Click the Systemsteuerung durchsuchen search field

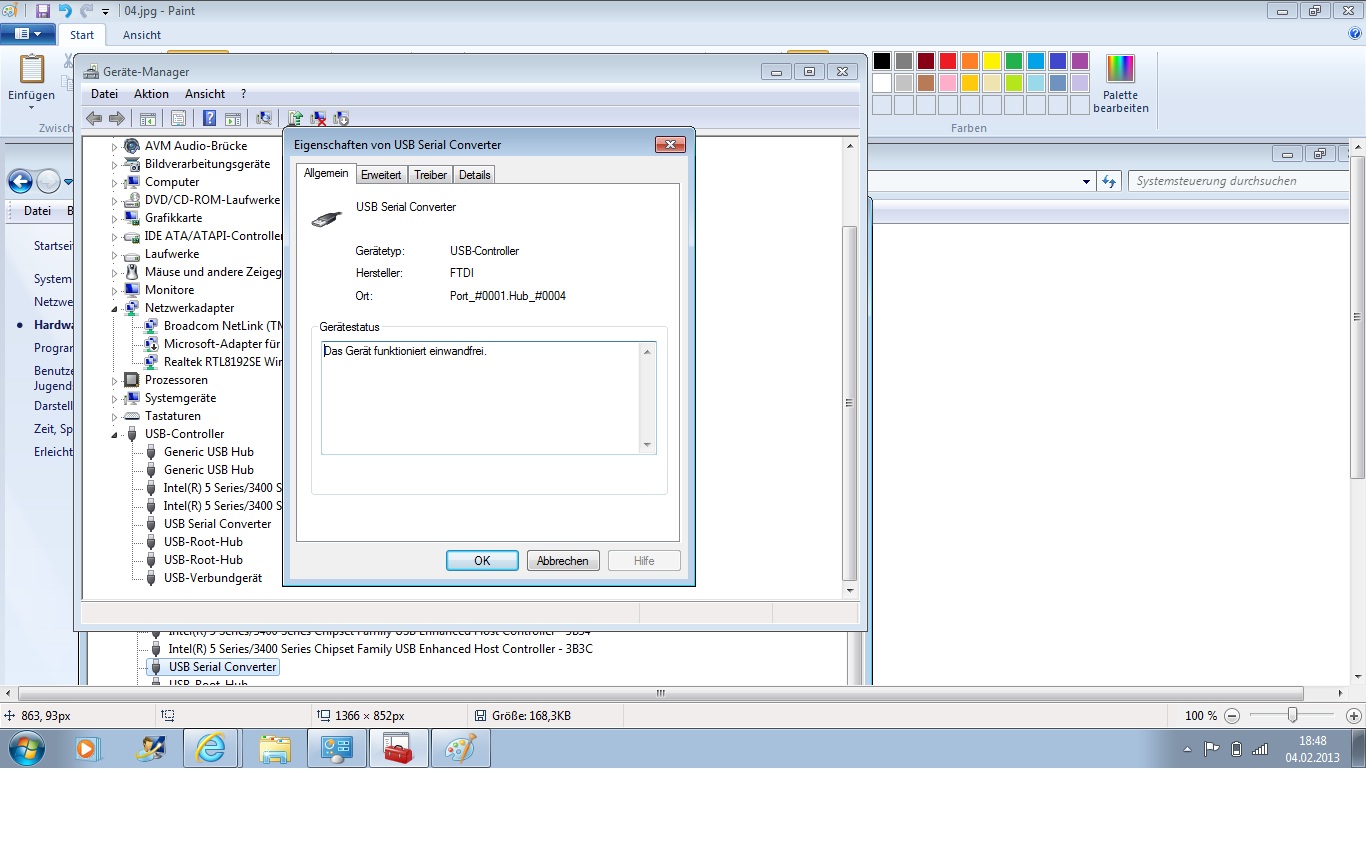pos(1240,181)
